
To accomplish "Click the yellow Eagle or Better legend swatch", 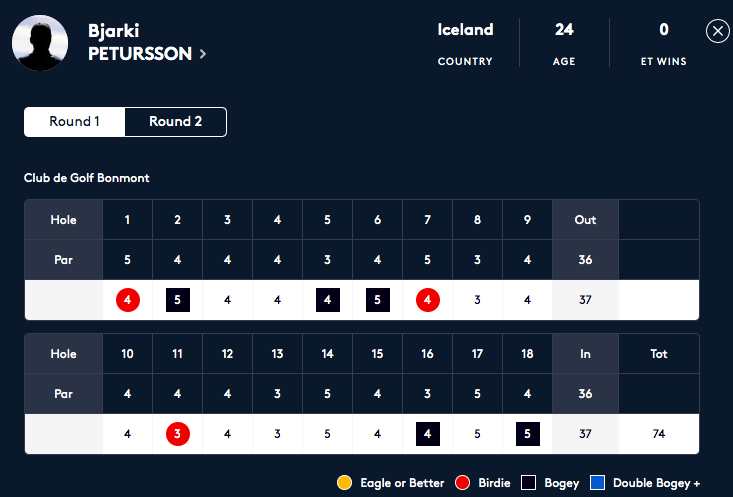I will coord(345,483).
